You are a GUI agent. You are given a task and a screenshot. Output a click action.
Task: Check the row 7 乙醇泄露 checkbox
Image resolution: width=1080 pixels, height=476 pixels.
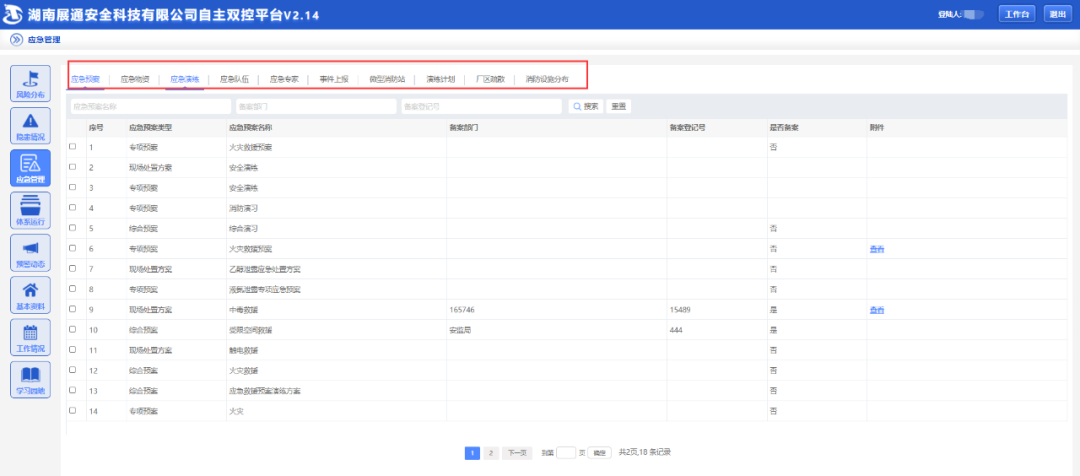[x=73, y=269]
